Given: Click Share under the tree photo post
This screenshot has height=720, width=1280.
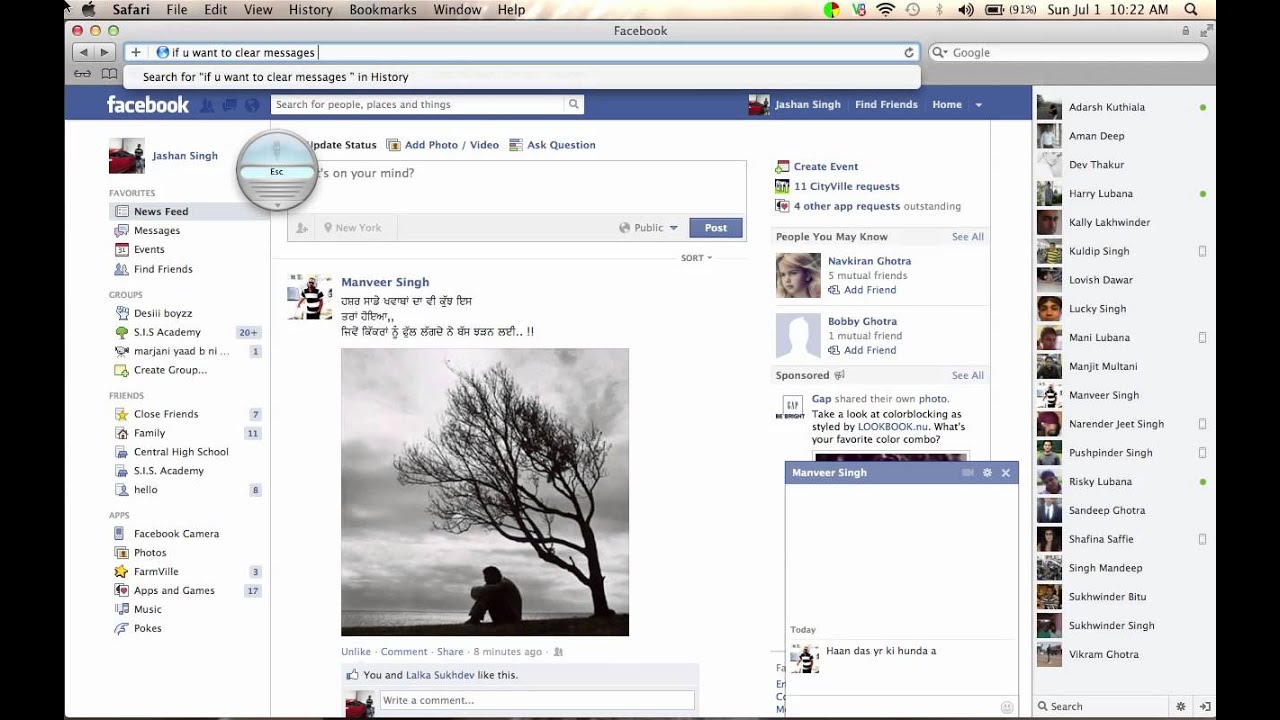Looking at the screenshot, I should (450, 652).
